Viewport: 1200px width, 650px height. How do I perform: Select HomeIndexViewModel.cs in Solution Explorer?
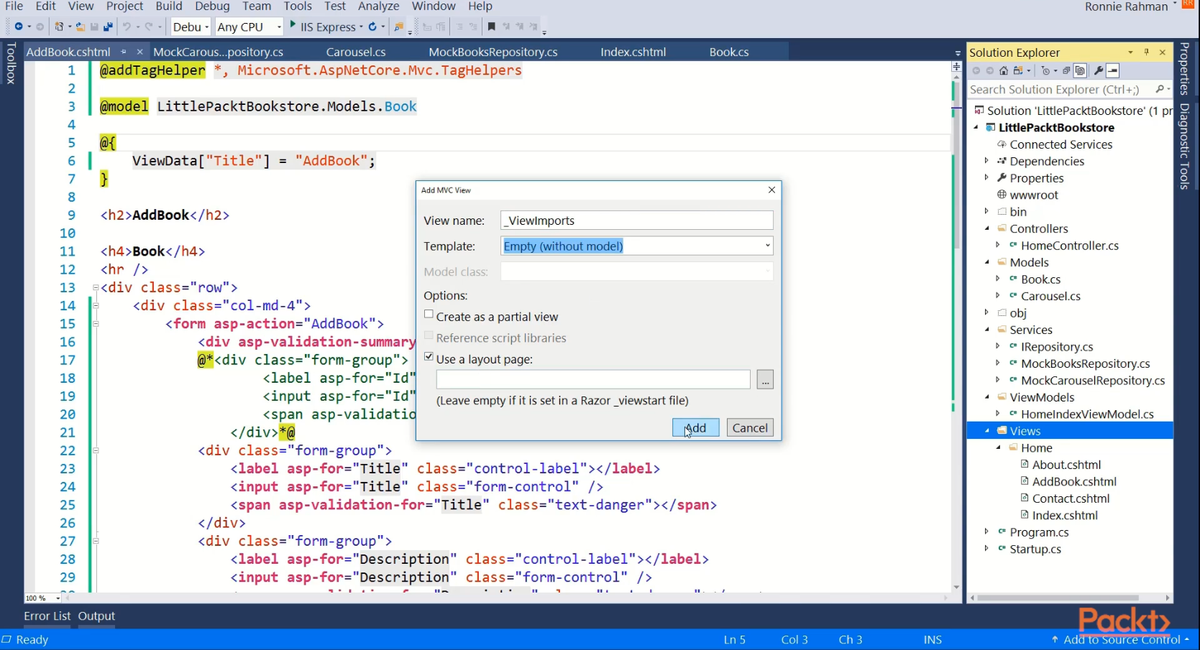coord(1086,414)
